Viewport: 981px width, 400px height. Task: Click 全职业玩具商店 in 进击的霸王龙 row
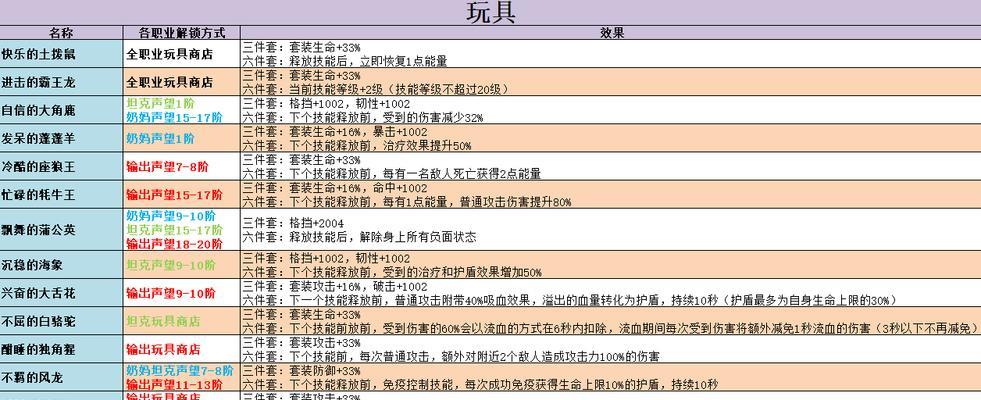point(170,82)
